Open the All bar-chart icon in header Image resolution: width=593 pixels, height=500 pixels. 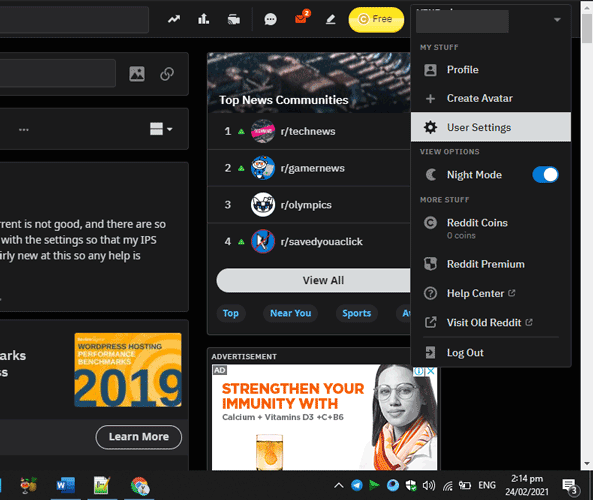tap(203, 19)
